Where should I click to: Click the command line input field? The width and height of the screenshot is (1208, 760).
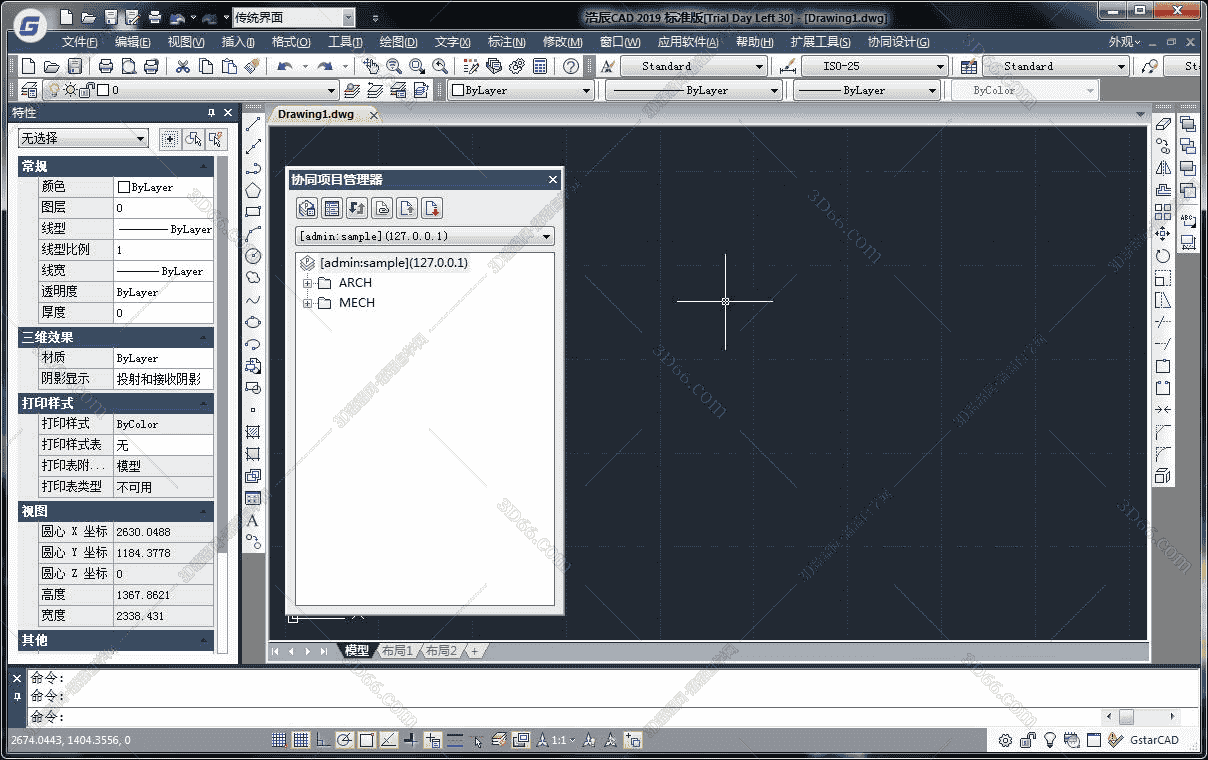[x=560, y=717]
